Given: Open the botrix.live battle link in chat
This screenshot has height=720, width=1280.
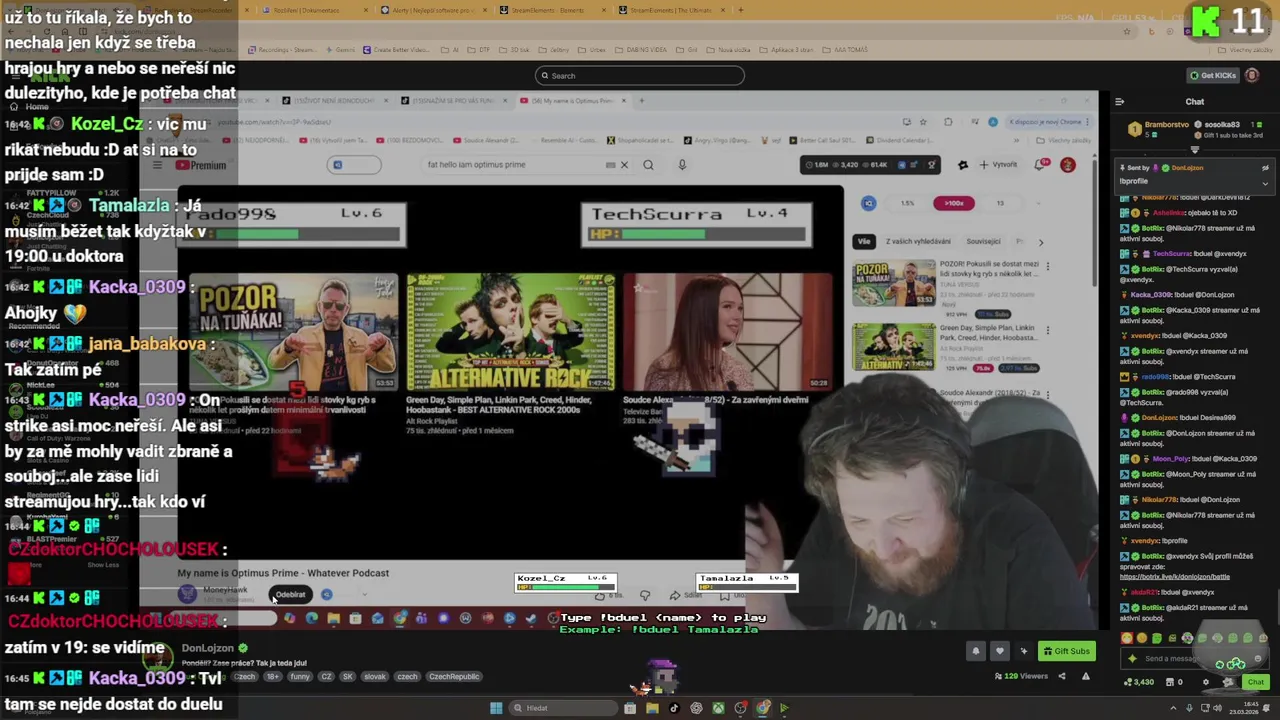Looking at the screenshot, I should (1175, 577).
